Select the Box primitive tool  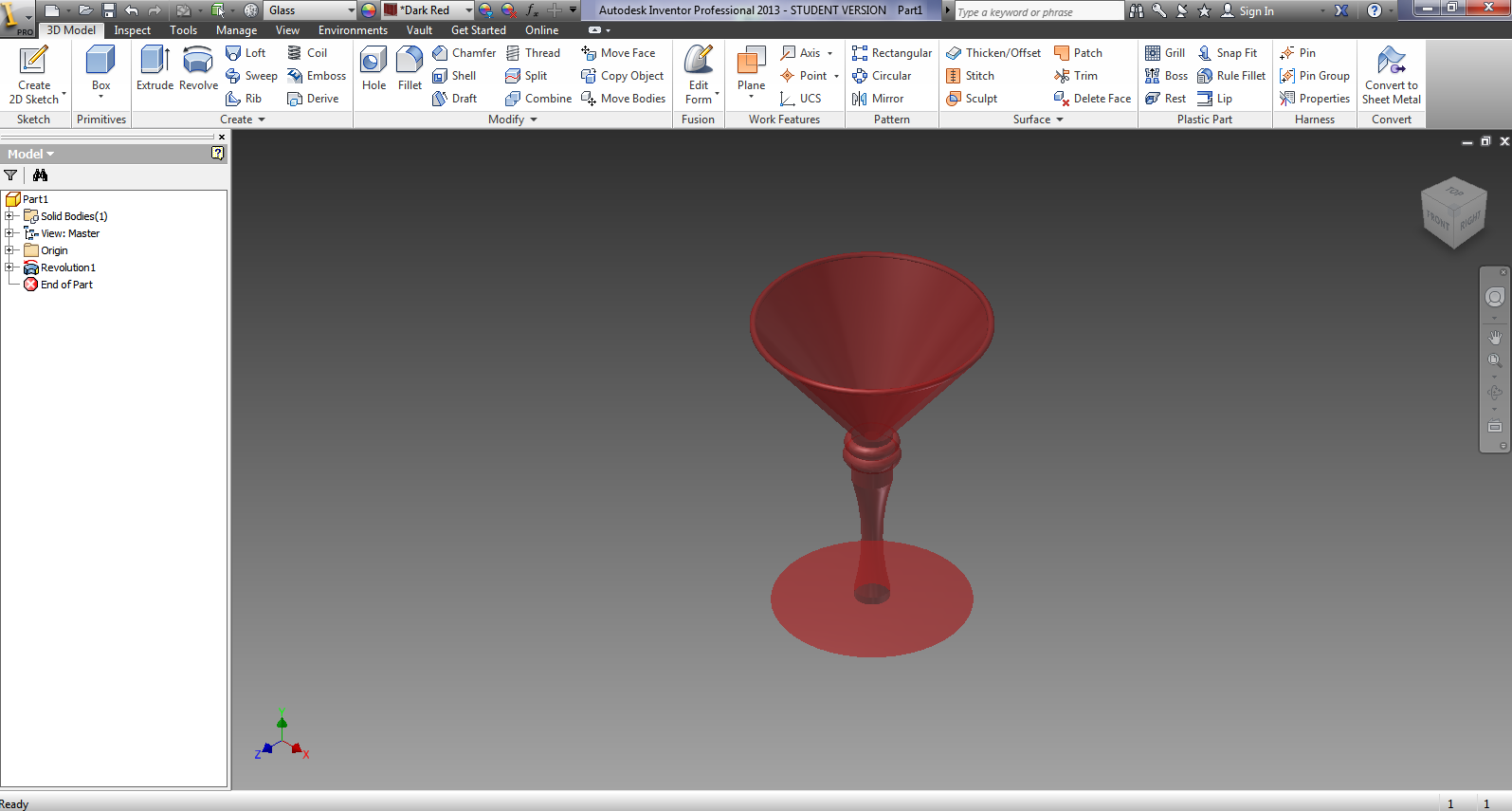[100, 71]
